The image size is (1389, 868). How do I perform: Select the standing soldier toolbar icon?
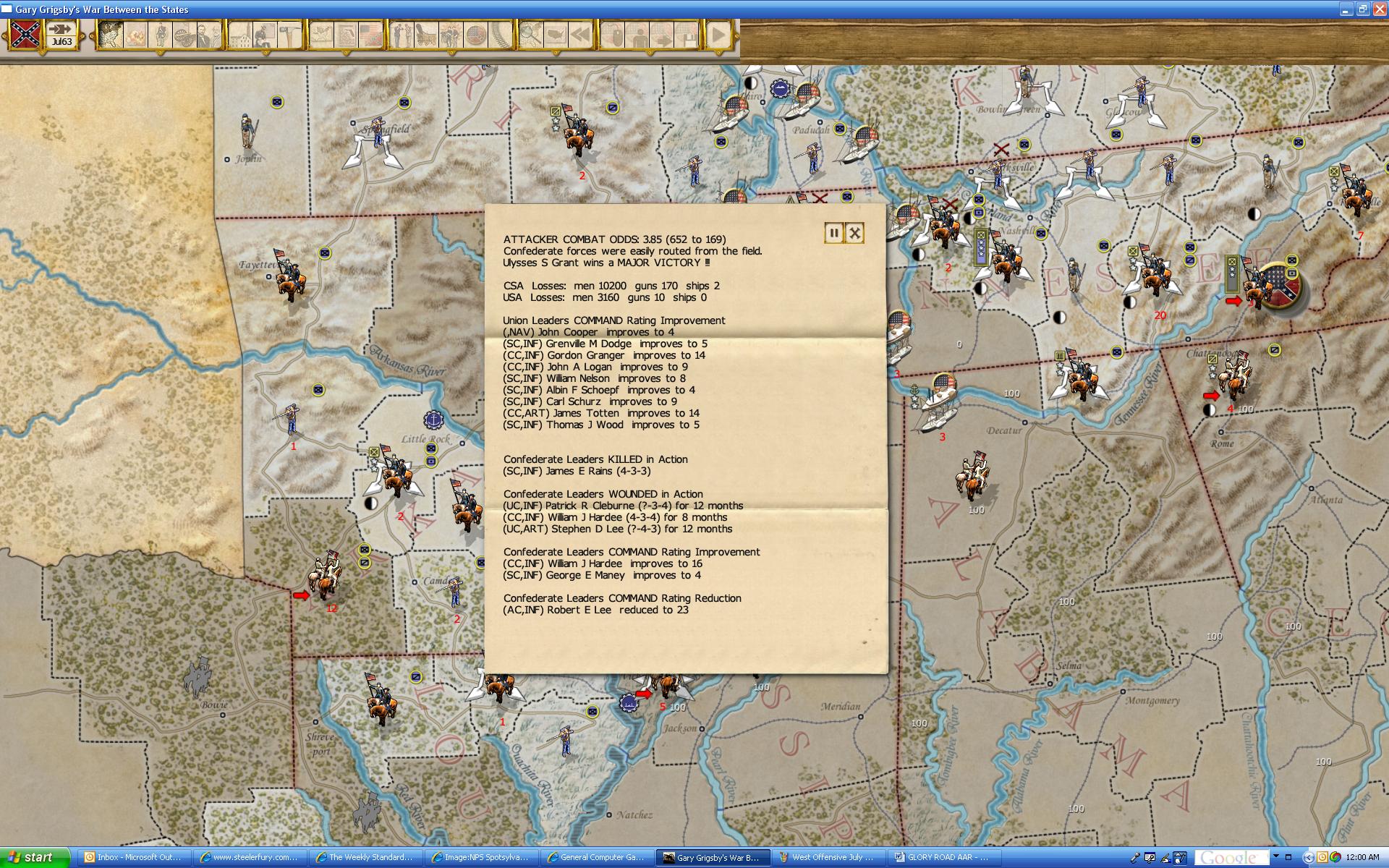click(160, 35)
